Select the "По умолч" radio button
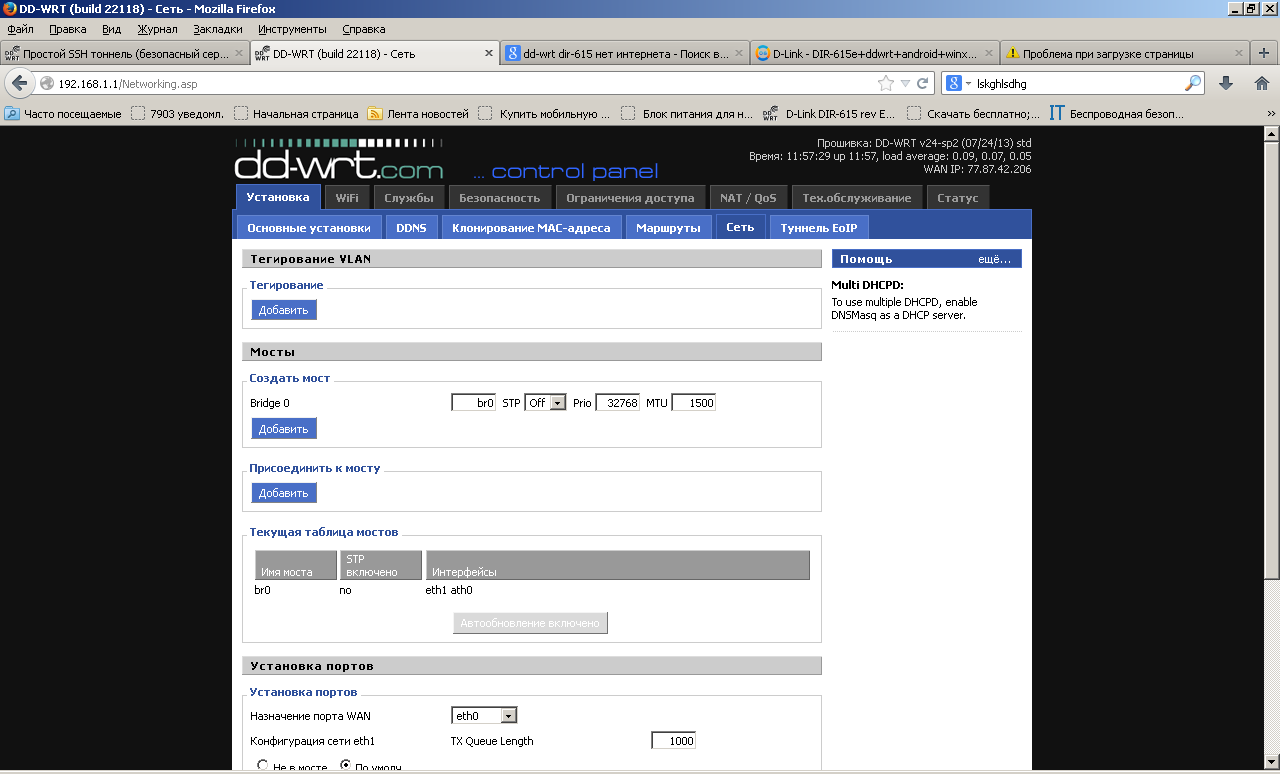 [x=347, y=766]
